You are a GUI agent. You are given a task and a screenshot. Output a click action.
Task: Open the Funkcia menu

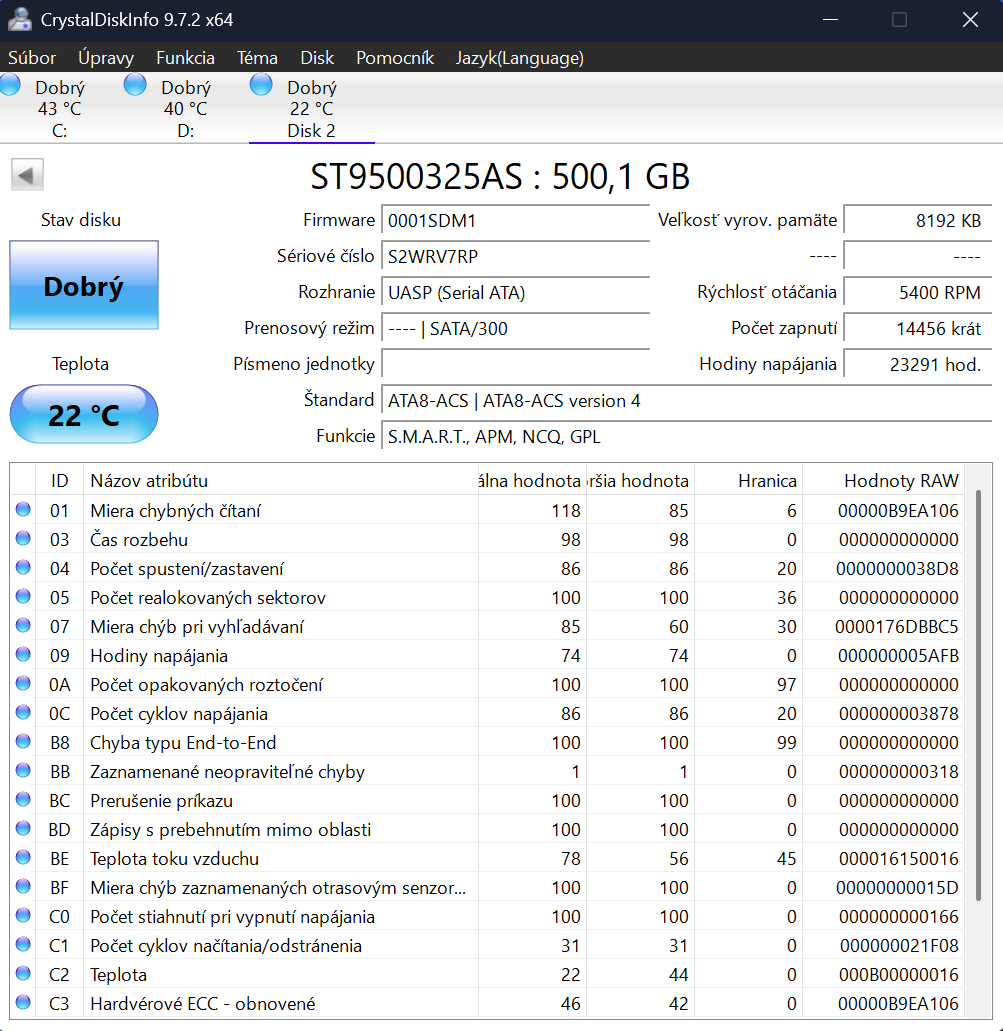coord(185,58)
